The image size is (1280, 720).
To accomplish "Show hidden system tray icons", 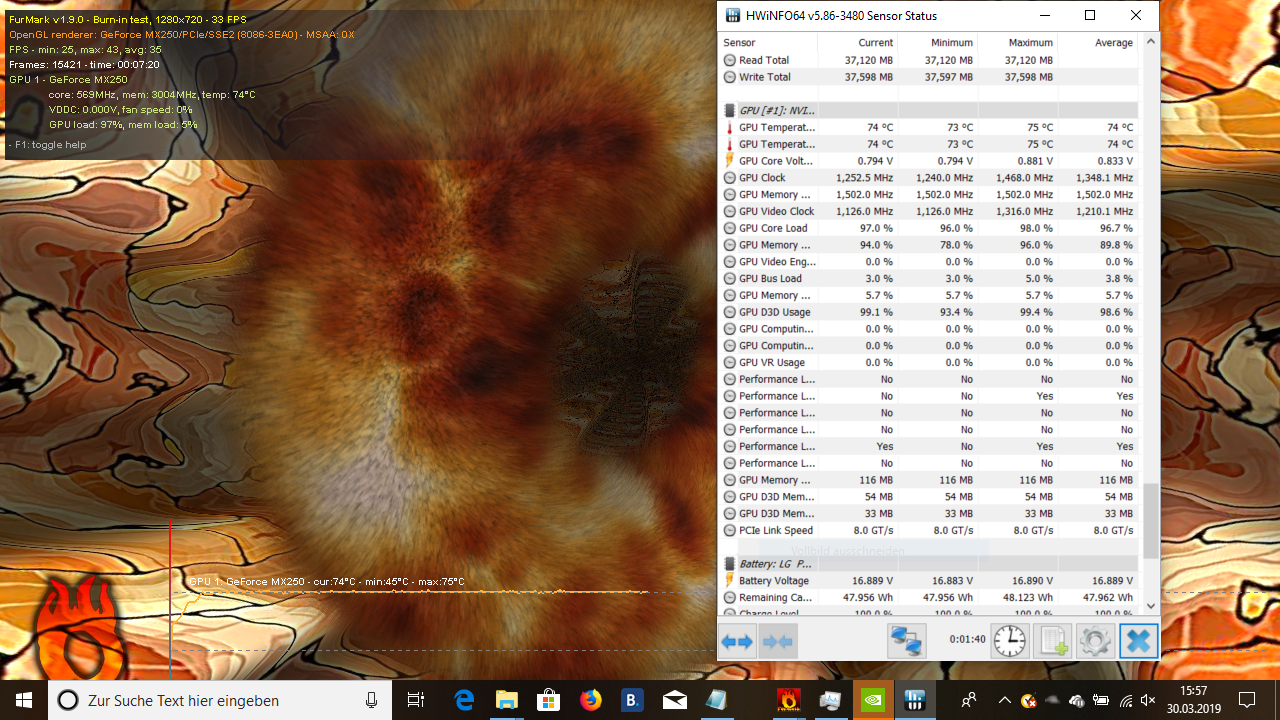I will pos(1004,700).
